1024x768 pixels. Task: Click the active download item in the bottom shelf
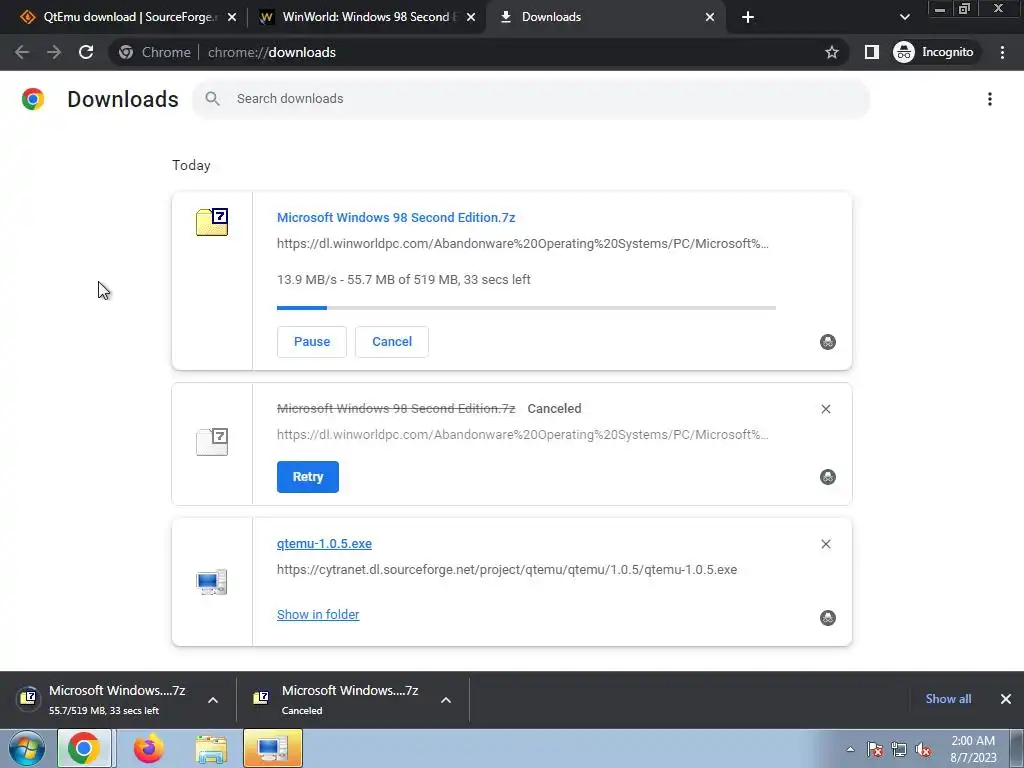[104, 699]
